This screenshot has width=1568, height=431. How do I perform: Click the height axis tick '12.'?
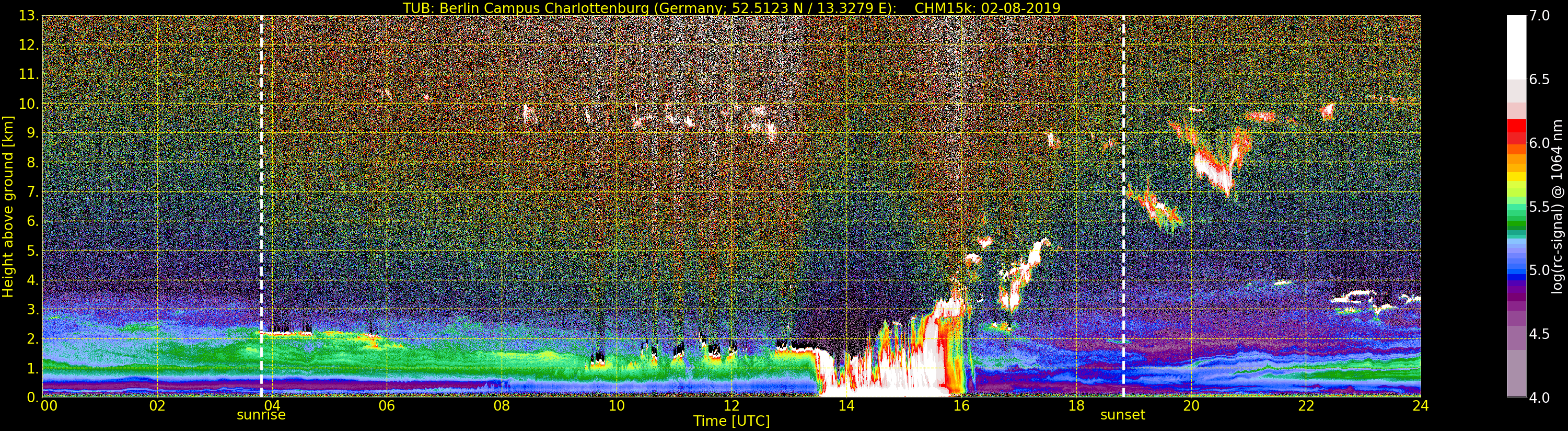(29, 45)
